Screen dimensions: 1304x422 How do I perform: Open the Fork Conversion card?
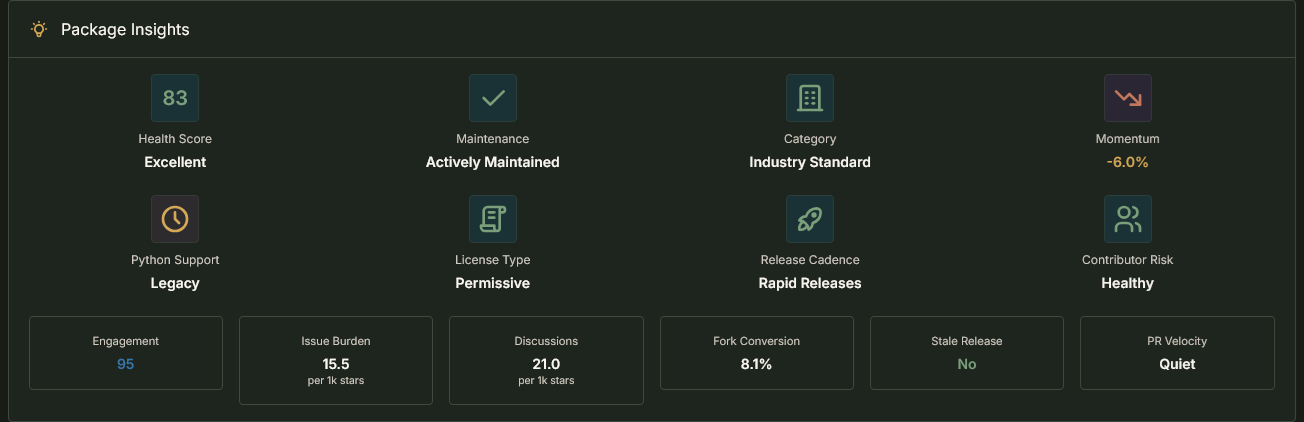click(757, 353)
